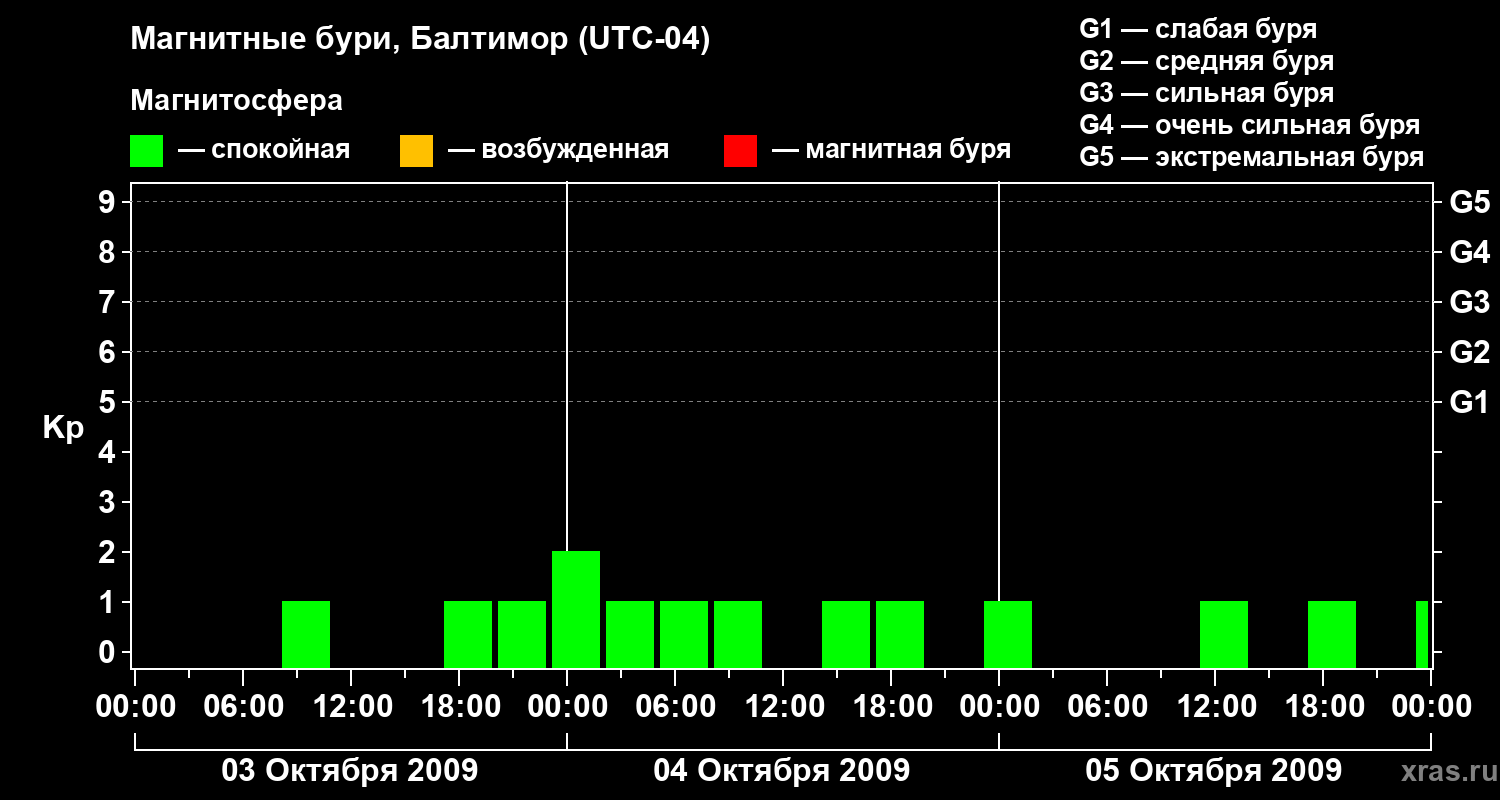Click the 08:00–11:00 bar on 04 October

[x=738, y=634]
